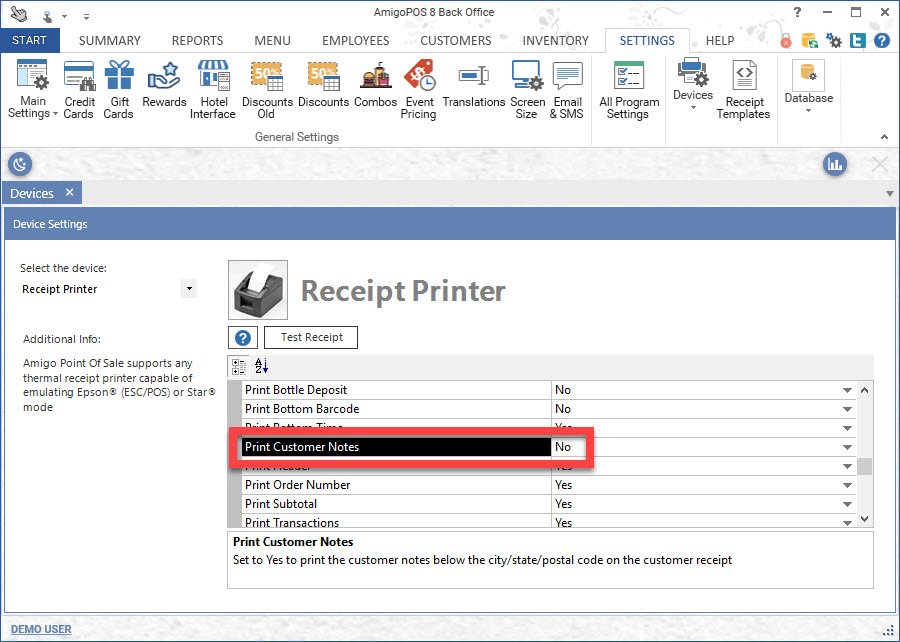The image size is (900, 642).
Task: Switch property grid to categorized view
Action: pyautogui.click(x=239, y=366)
